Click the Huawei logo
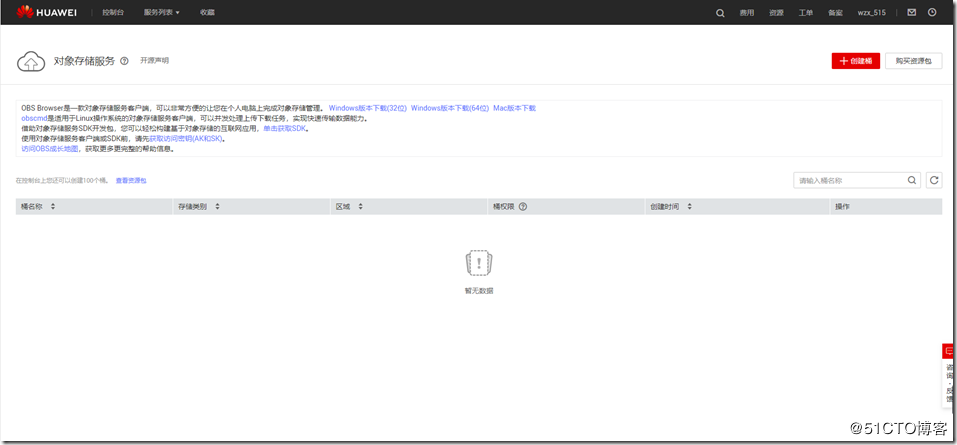Image resolution: width=957 pixels, height=445 pixels. point(46,12)
